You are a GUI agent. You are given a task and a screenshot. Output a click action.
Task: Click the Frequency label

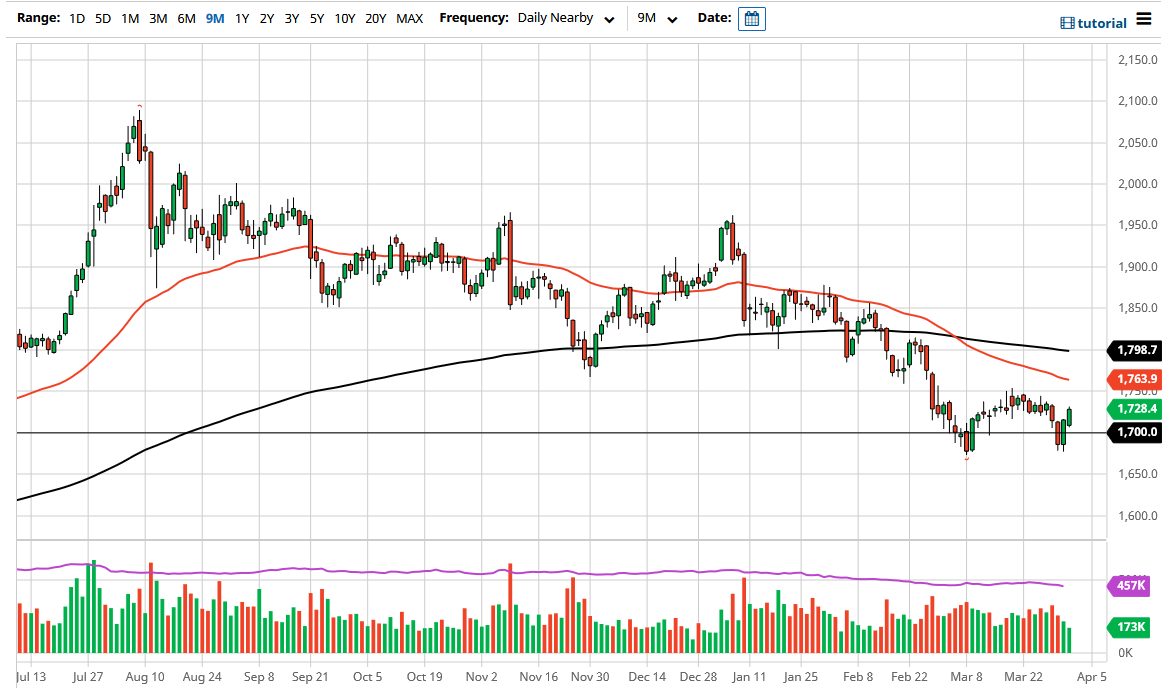coord(474,18)
